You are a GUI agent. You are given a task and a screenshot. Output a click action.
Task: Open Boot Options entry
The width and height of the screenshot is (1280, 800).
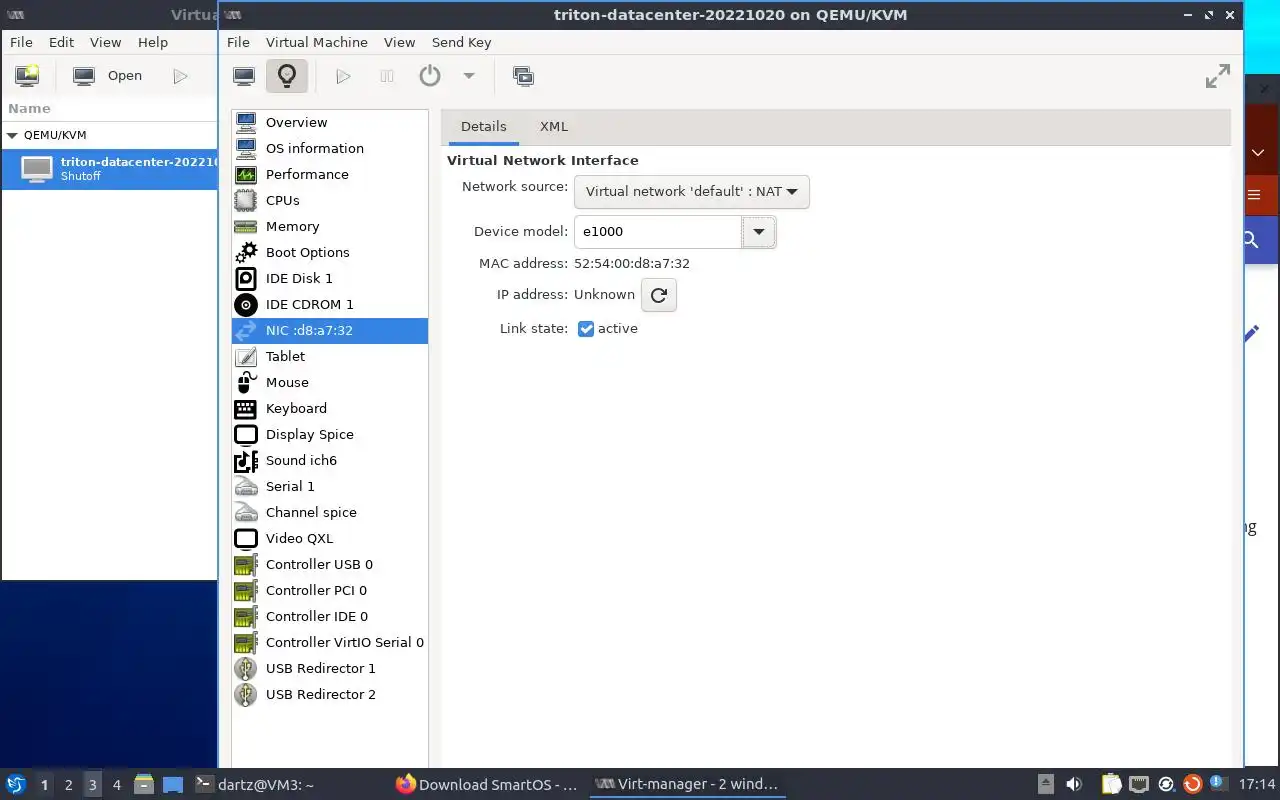330,252
